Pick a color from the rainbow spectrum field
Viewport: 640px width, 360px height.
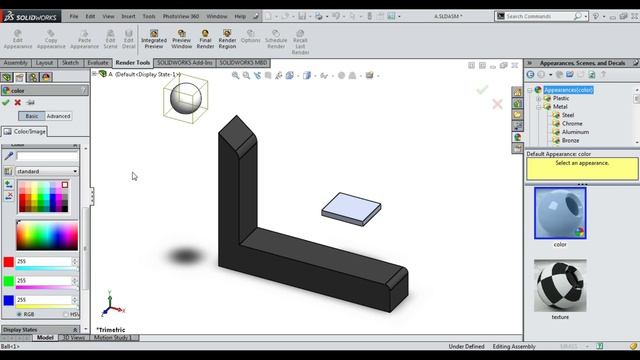[x=47, y=236]
